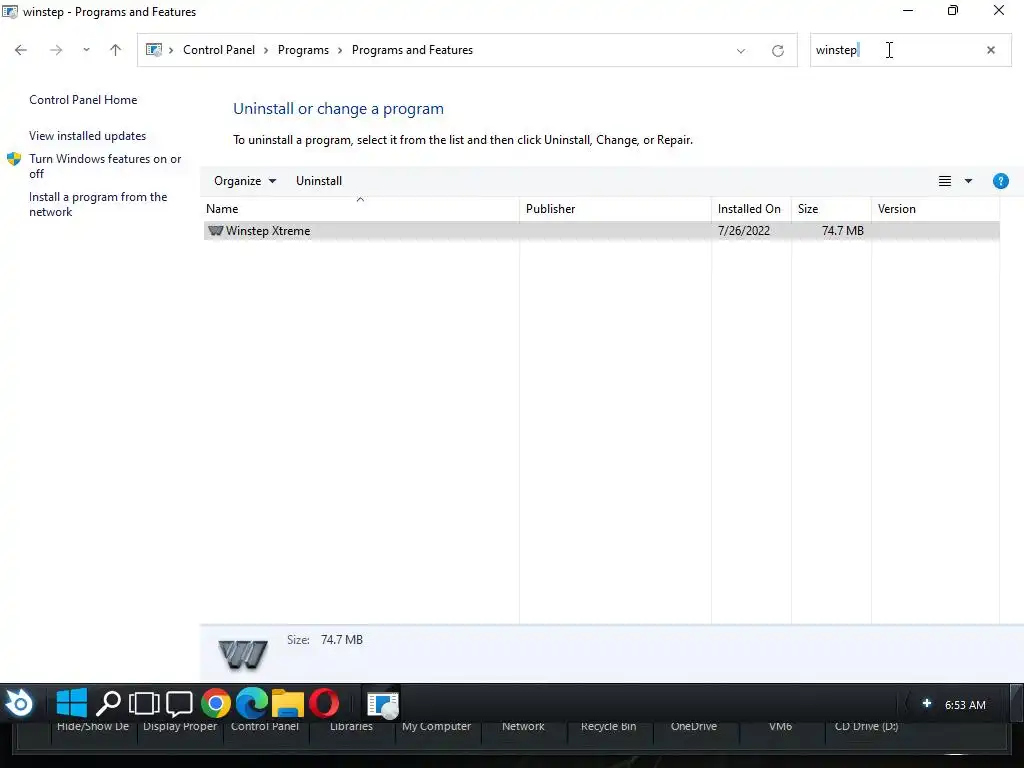Click the CD Drive (D:) dock item
Viewport: 1024px width, 768px height.
point(867,726)
